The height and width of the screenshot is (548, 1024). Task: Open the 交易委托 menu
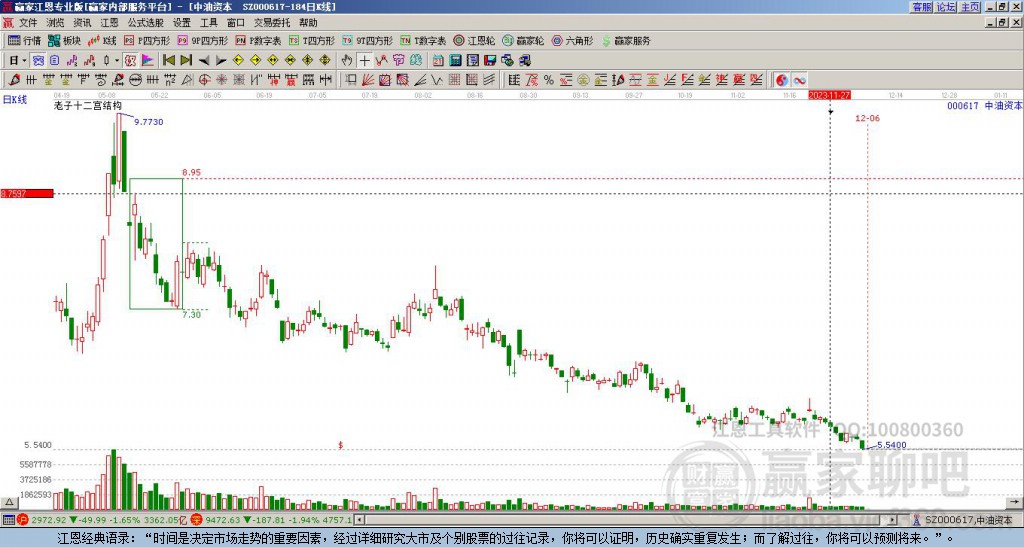[x=272, y=23]
